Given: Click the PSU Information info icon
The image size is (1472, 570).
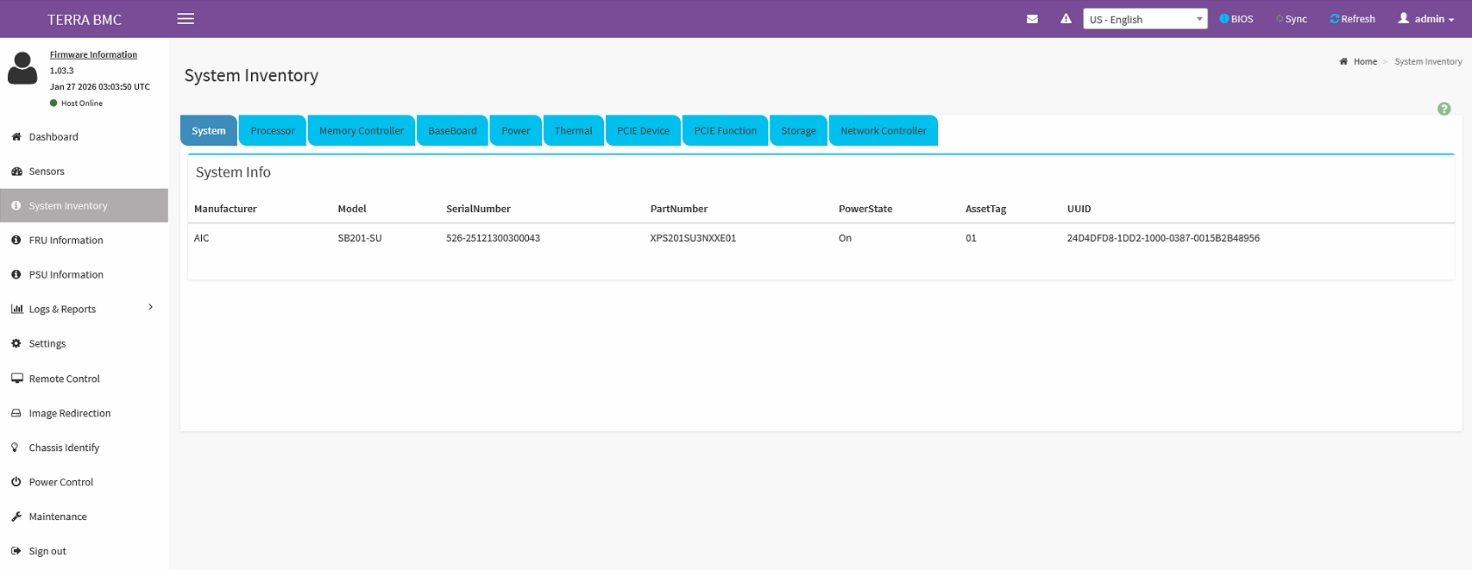Looking at the screenshot, I should click(16, 275).
